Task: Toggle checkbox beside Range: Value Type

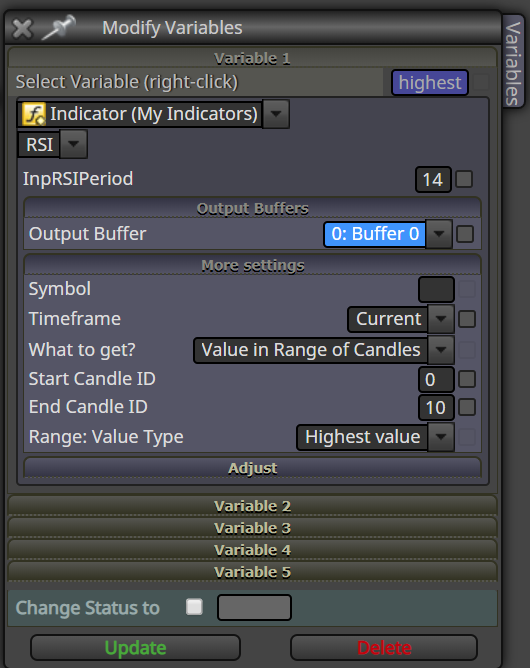Action: [x=467, y=437]
